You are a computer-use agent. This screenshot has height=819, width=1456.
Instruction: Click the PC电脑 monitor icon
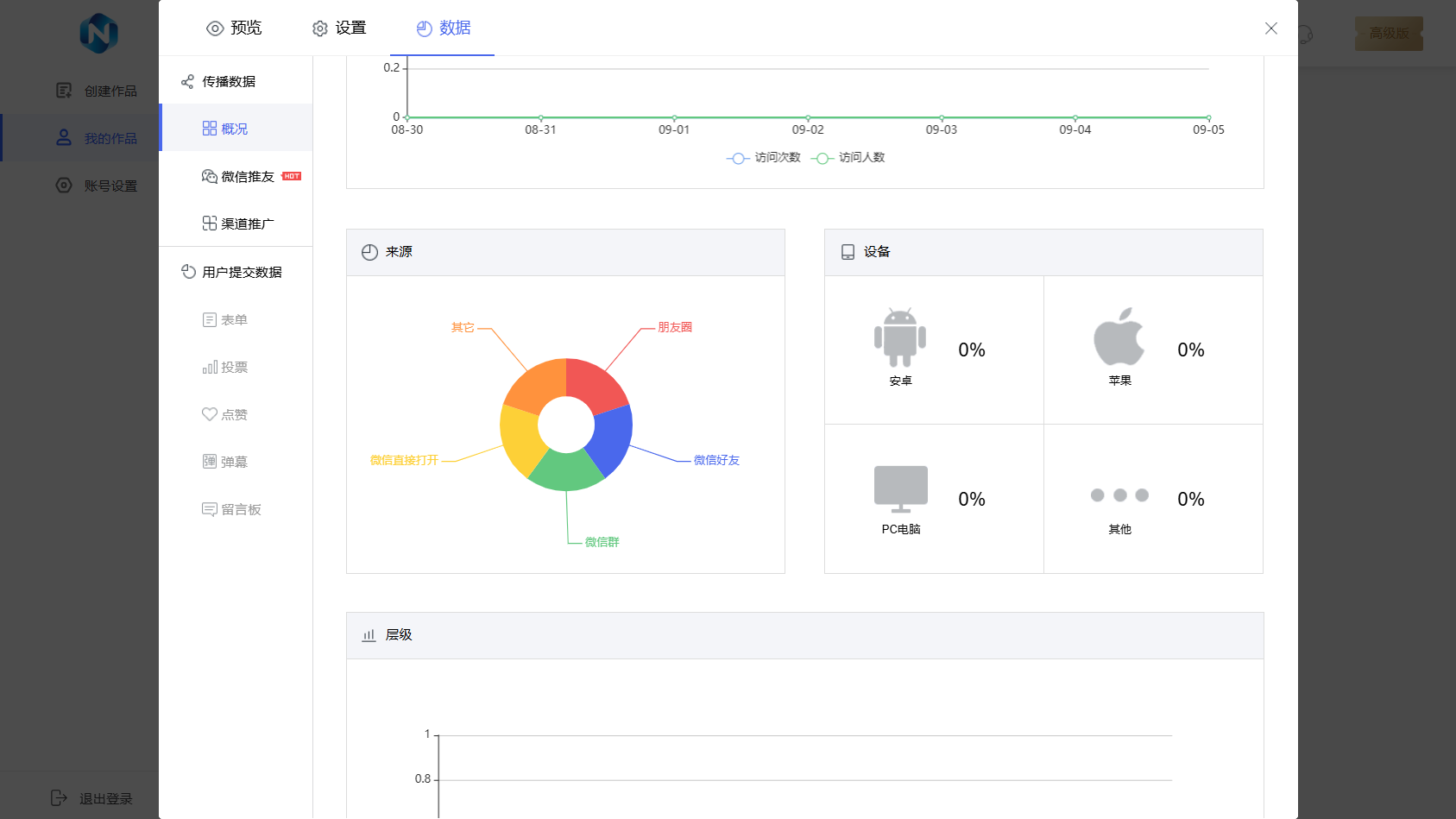(900, 488)
